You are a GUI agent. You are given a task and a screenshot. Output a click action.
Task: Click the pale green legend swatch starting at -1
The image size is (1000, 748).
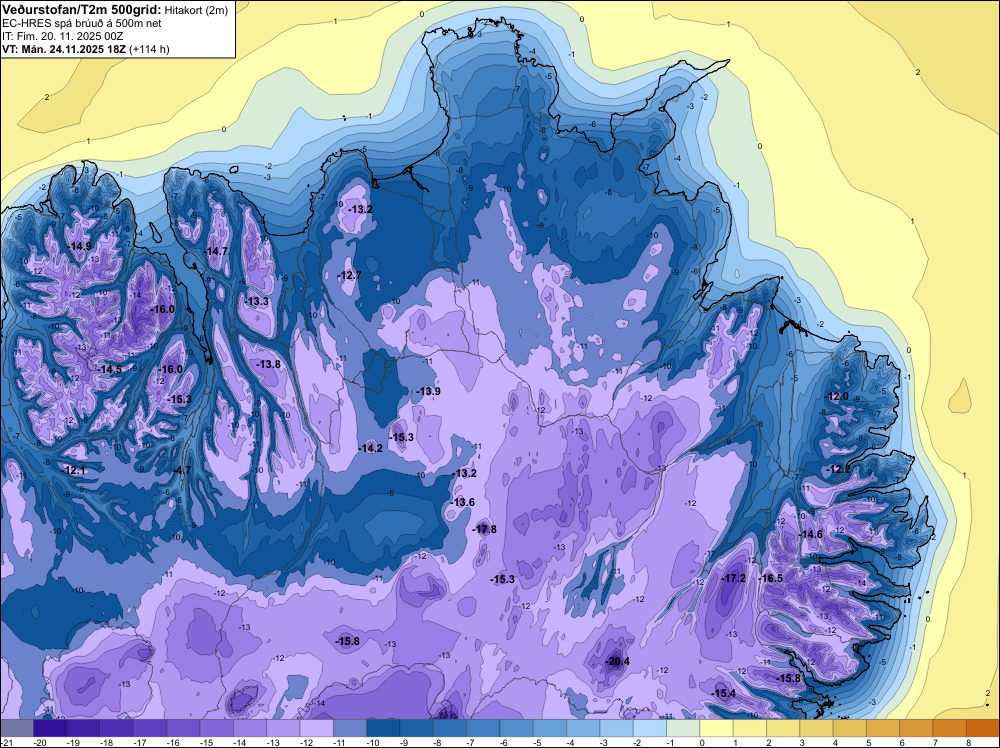[683, 728]
